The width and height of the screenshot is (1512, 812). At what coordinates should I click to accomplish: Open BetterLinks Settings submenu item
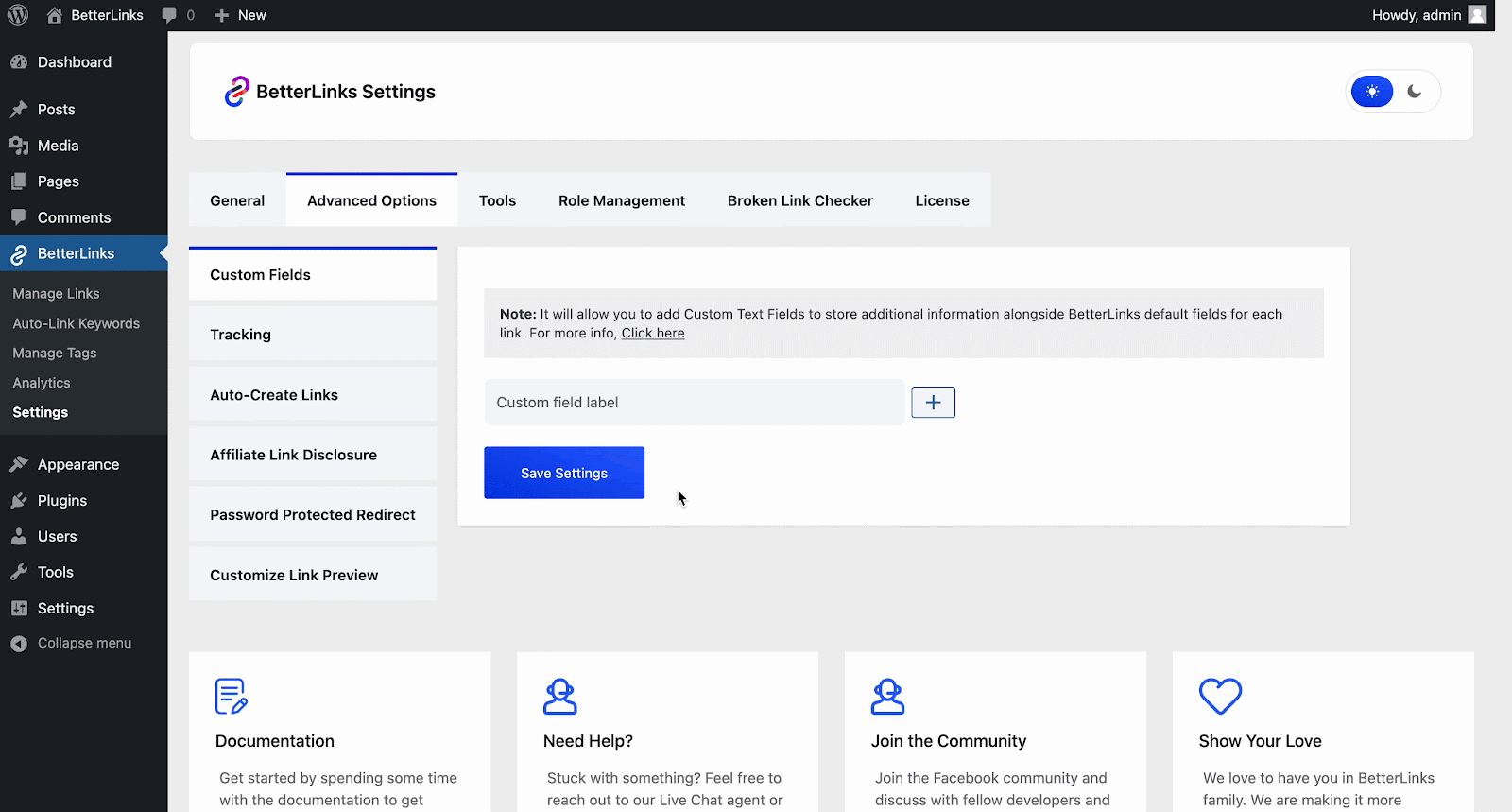pos(41,412)
